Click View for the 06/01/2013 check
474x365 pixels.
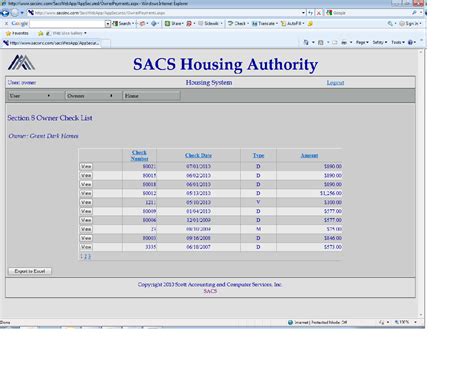(x=86, y=184)
